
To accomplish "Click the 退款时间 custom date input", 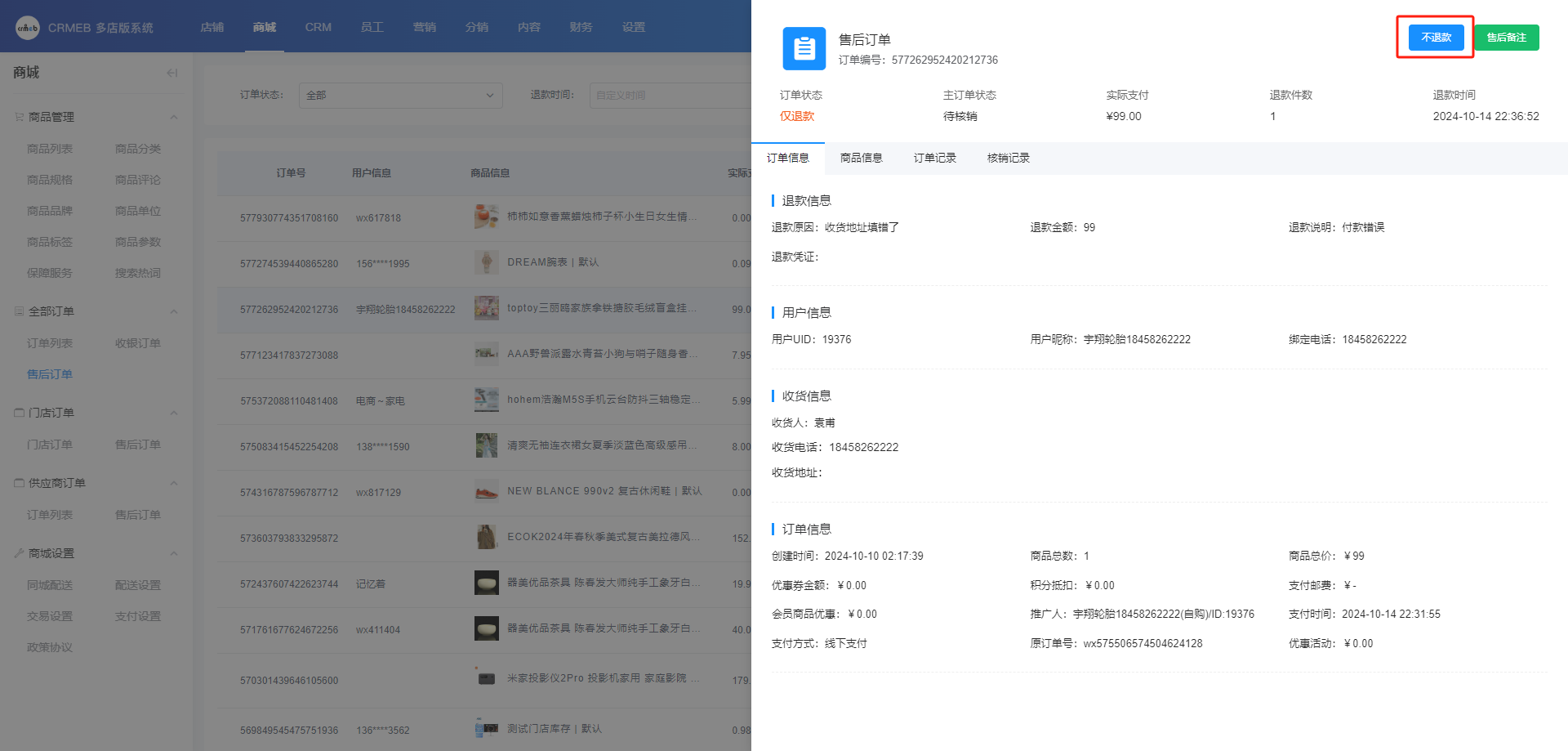I will pyautogui.click(x=670, y=96).
